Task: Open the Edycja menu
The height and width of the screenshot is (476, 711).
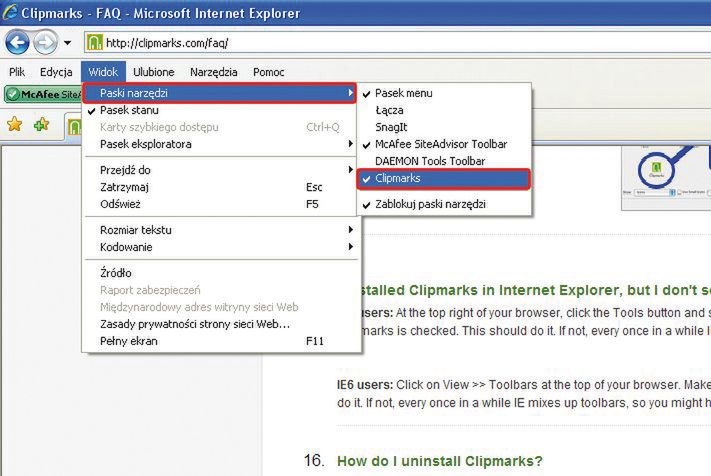Action: 56,72
